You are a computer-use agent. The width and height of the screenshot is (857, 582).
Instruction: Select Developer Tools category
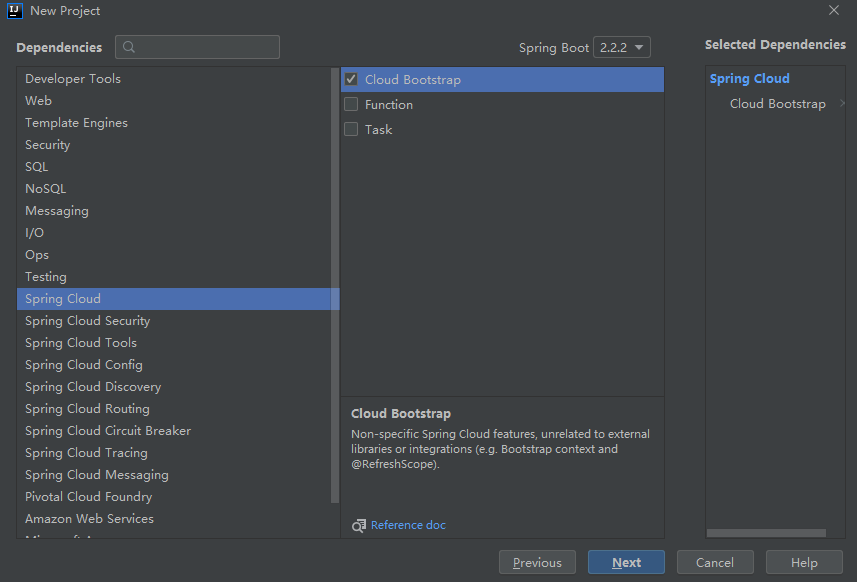[174, 79]
